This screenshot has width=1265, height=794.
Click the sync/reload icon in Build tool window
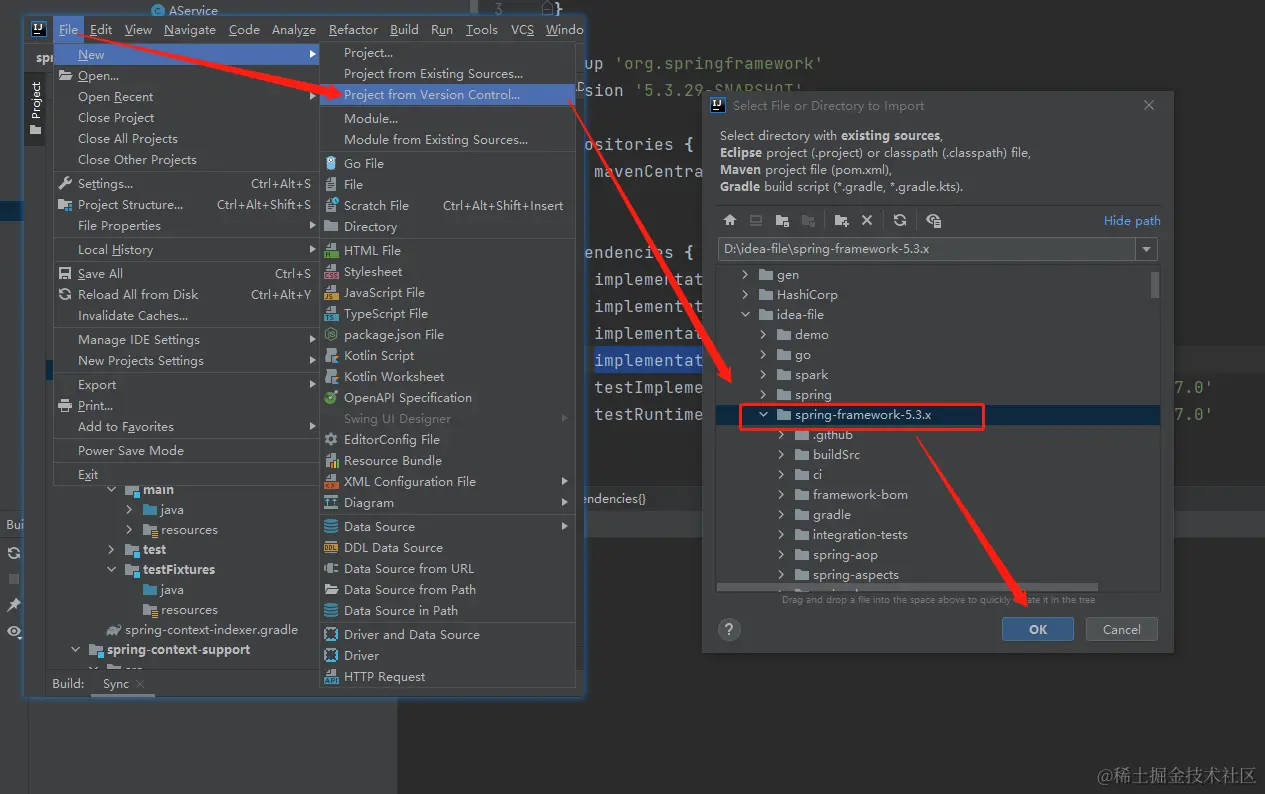pyautogui.click(x=14, y=552)
